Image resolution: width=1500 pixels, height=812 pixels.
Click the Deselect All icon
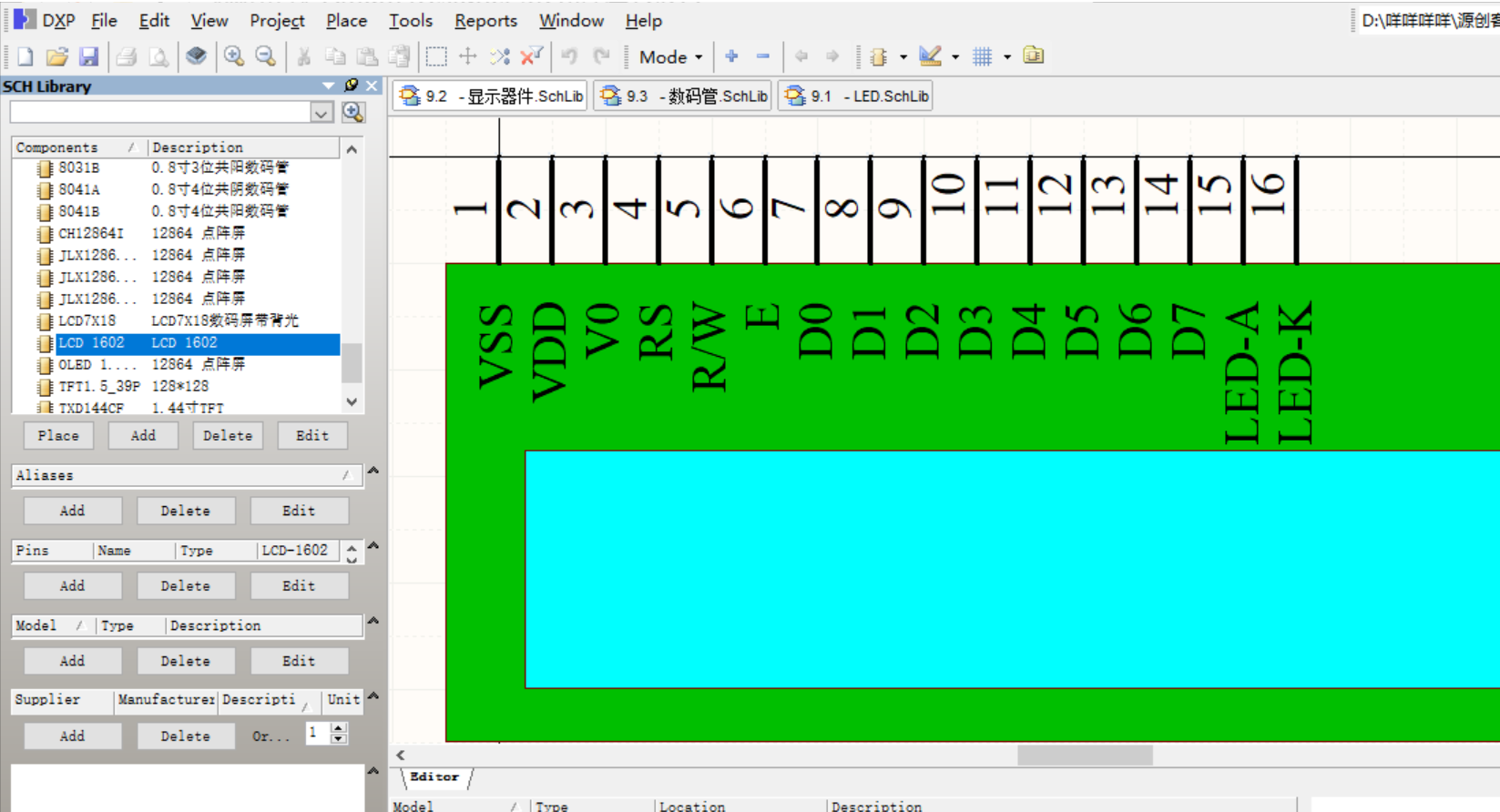tap(500, 56)
